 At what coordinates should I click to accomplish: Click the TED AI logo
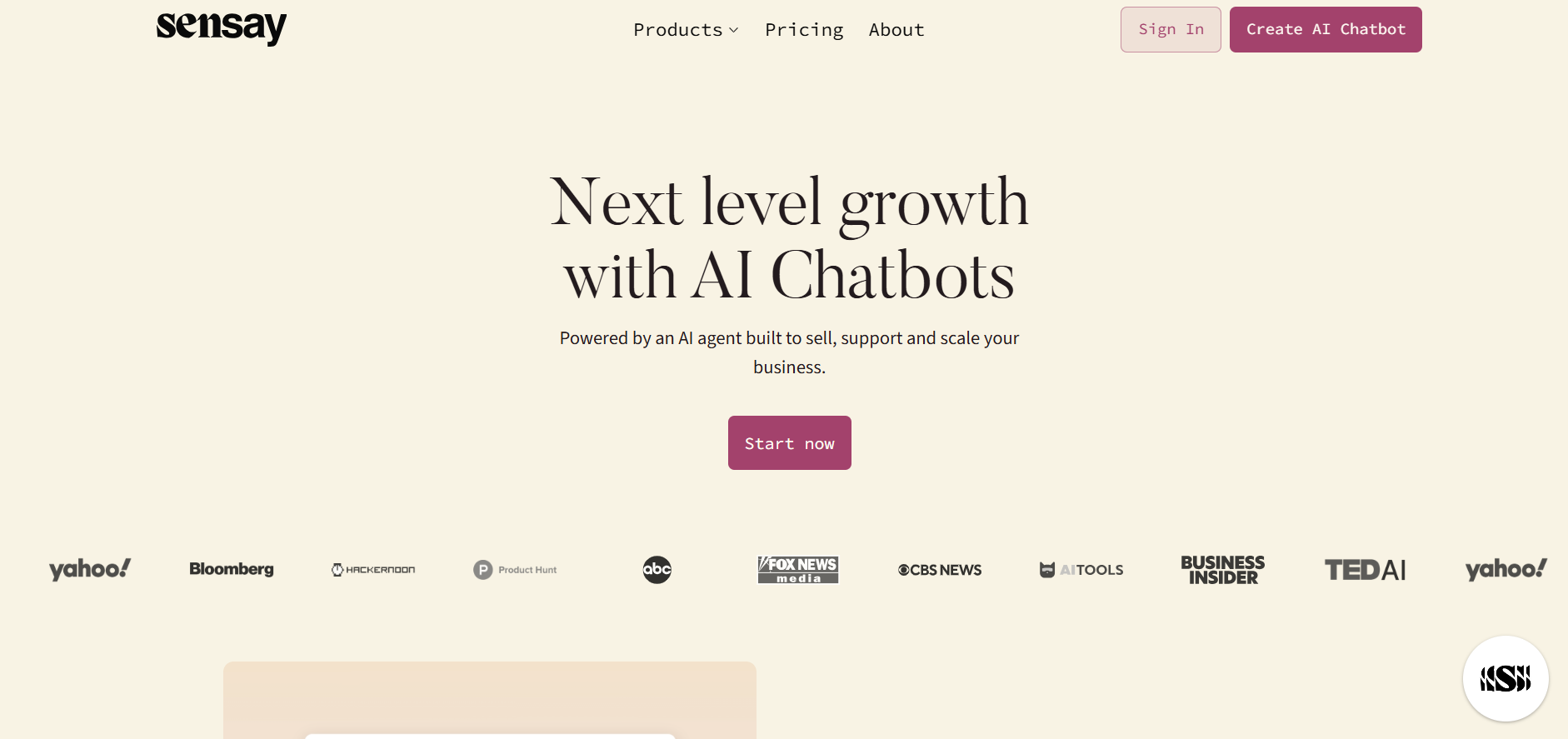pyautogui.click(x=1365, y=570)
